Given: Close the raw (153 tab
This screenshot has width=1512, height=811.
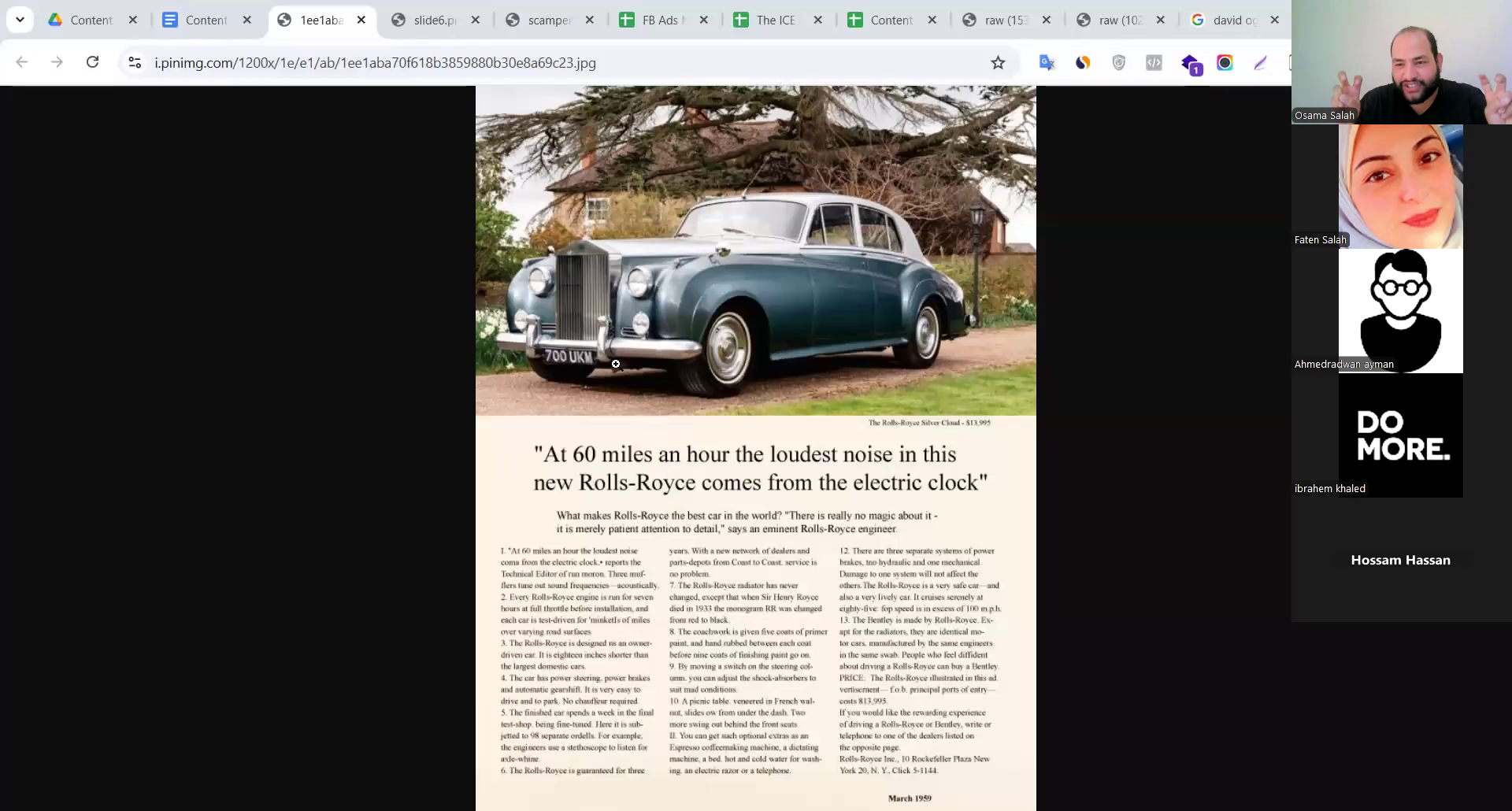Looking at the screenshot, I should [x=1047, y=20].
